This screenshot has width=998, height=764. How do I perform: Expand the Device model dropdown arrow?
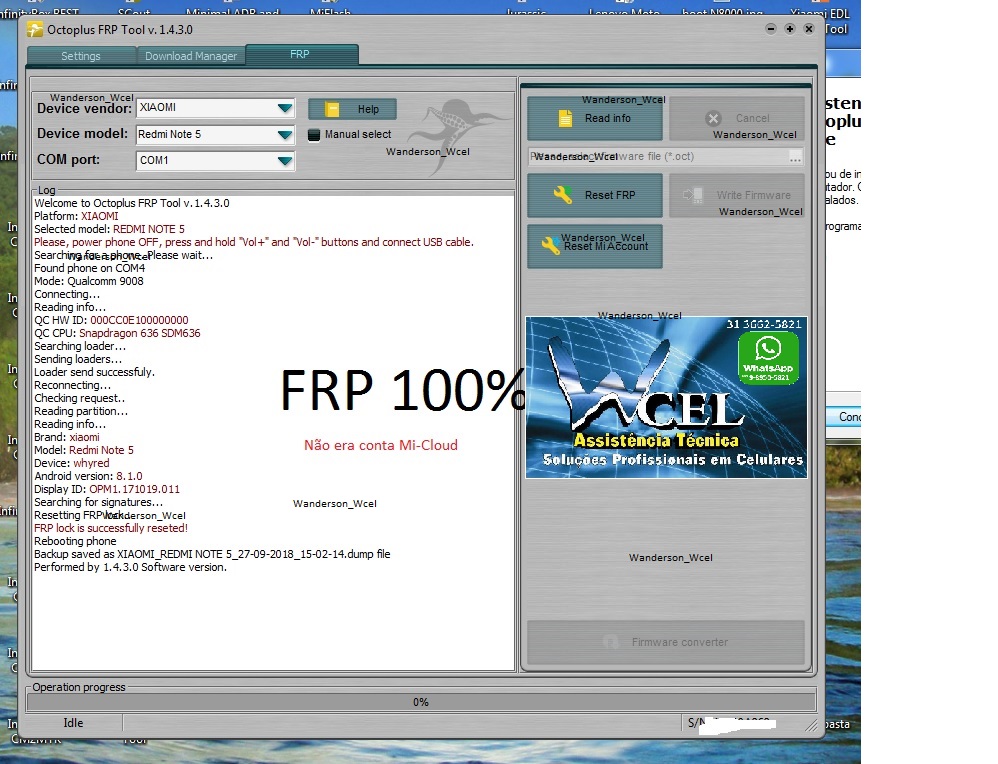pyautogui.click(x=285, y=134)
